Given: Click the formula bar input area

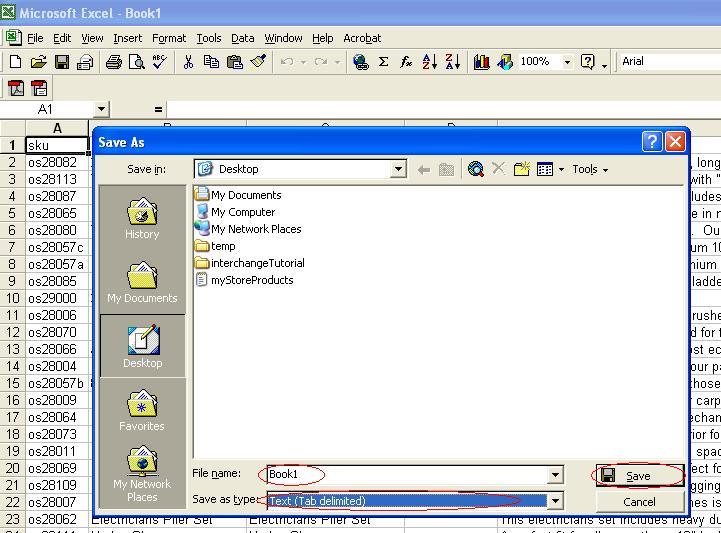Looking at the screenshot, I should point(444,109).
